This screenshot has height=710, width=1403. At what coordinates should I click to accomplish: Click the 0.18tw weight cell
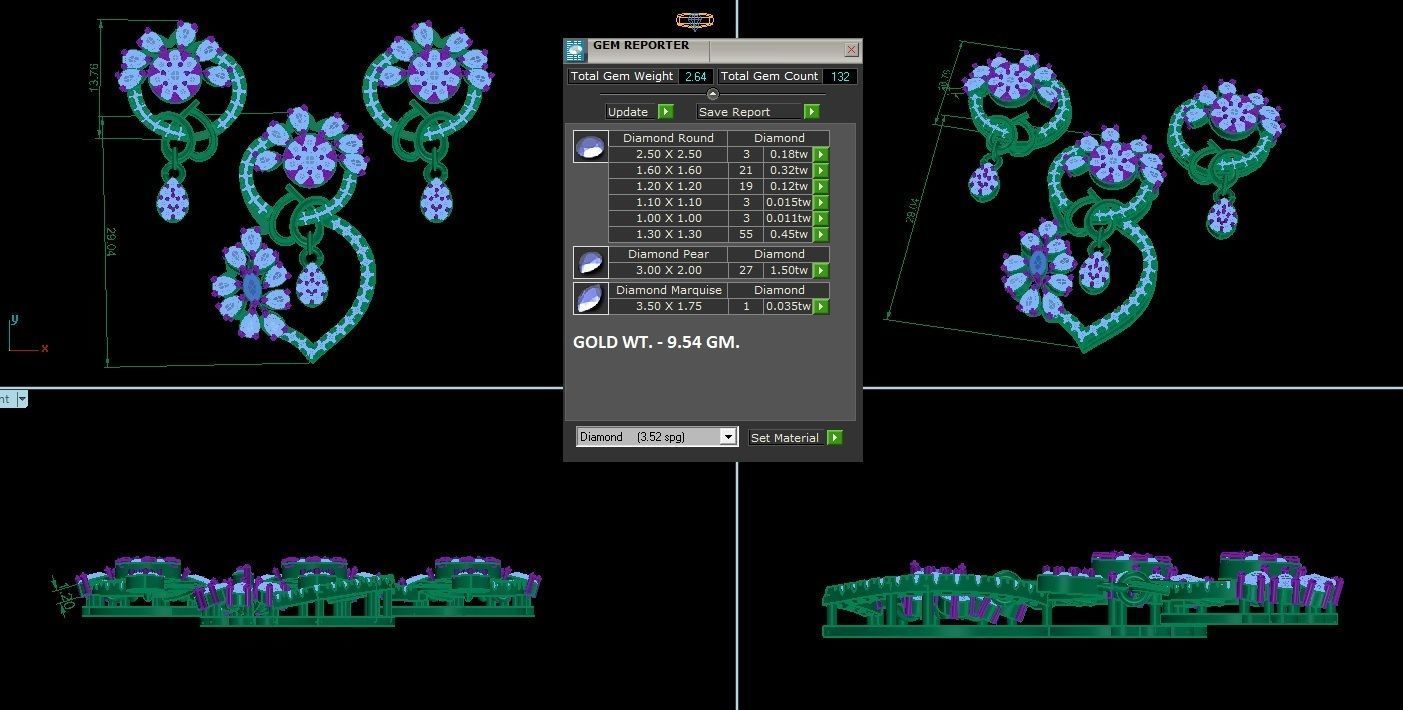coord(788,154)
